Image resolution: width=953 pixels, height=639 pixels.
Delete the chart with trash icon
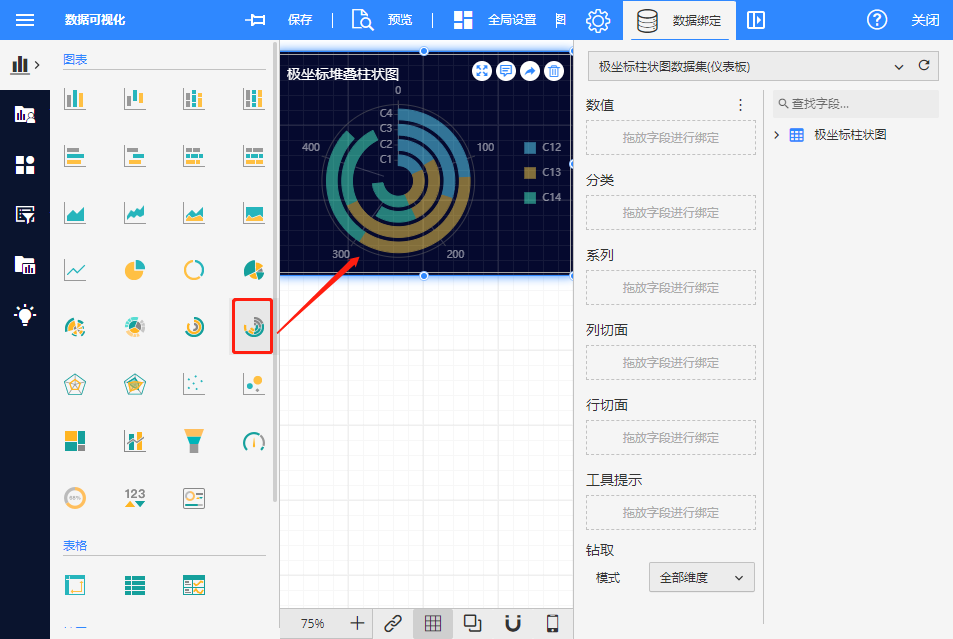553,71
